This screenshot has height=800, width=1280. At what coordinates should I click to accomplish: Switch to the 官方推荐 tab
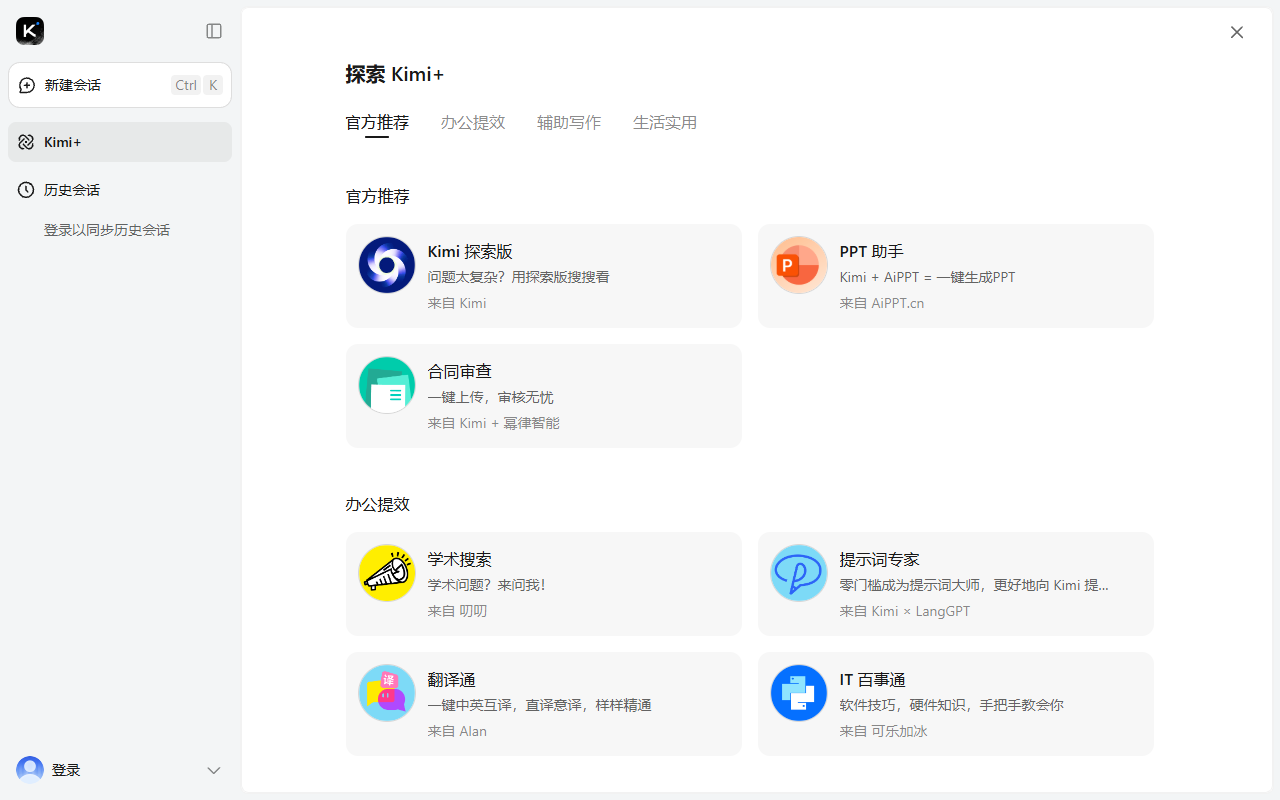pyautogui.click(x=377, y=123)
